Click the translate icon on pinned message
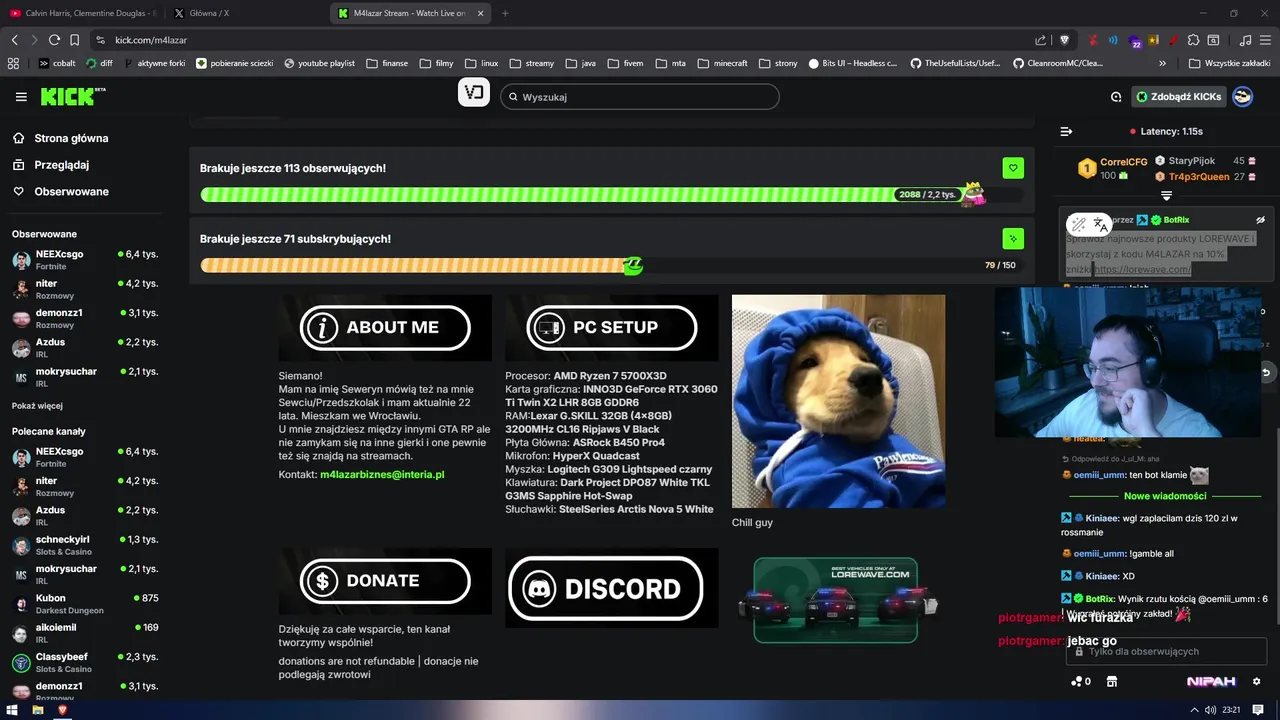 1100,225
